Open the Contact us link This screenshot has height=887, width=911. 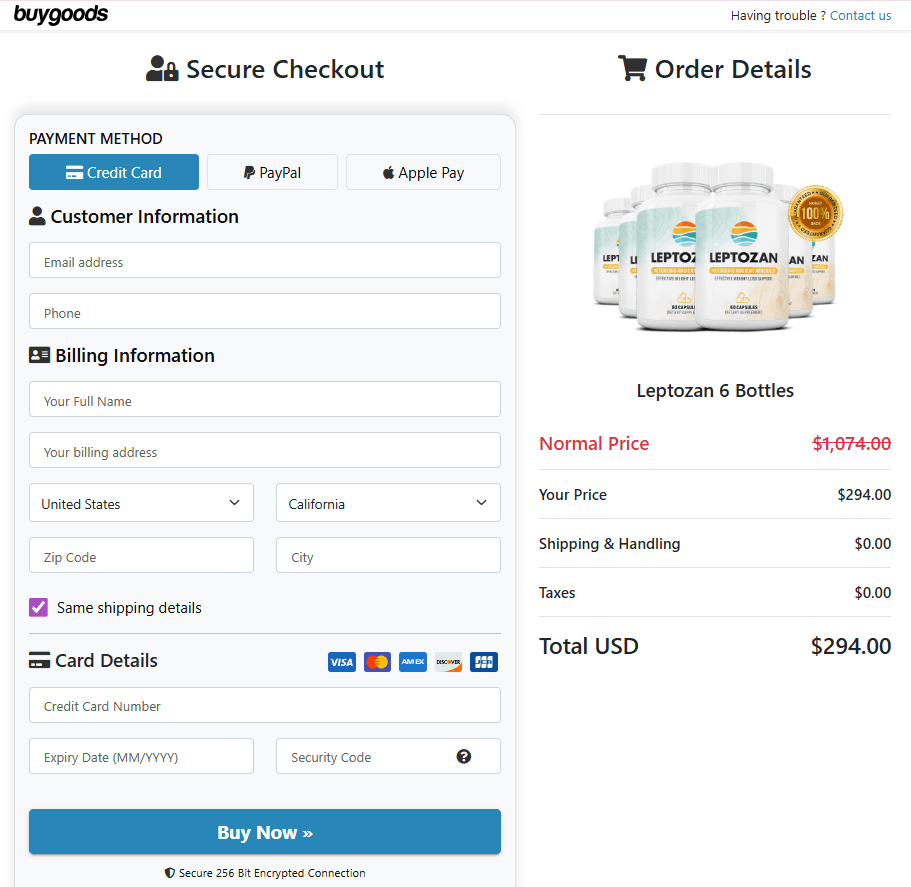click(x=860, y=15)
